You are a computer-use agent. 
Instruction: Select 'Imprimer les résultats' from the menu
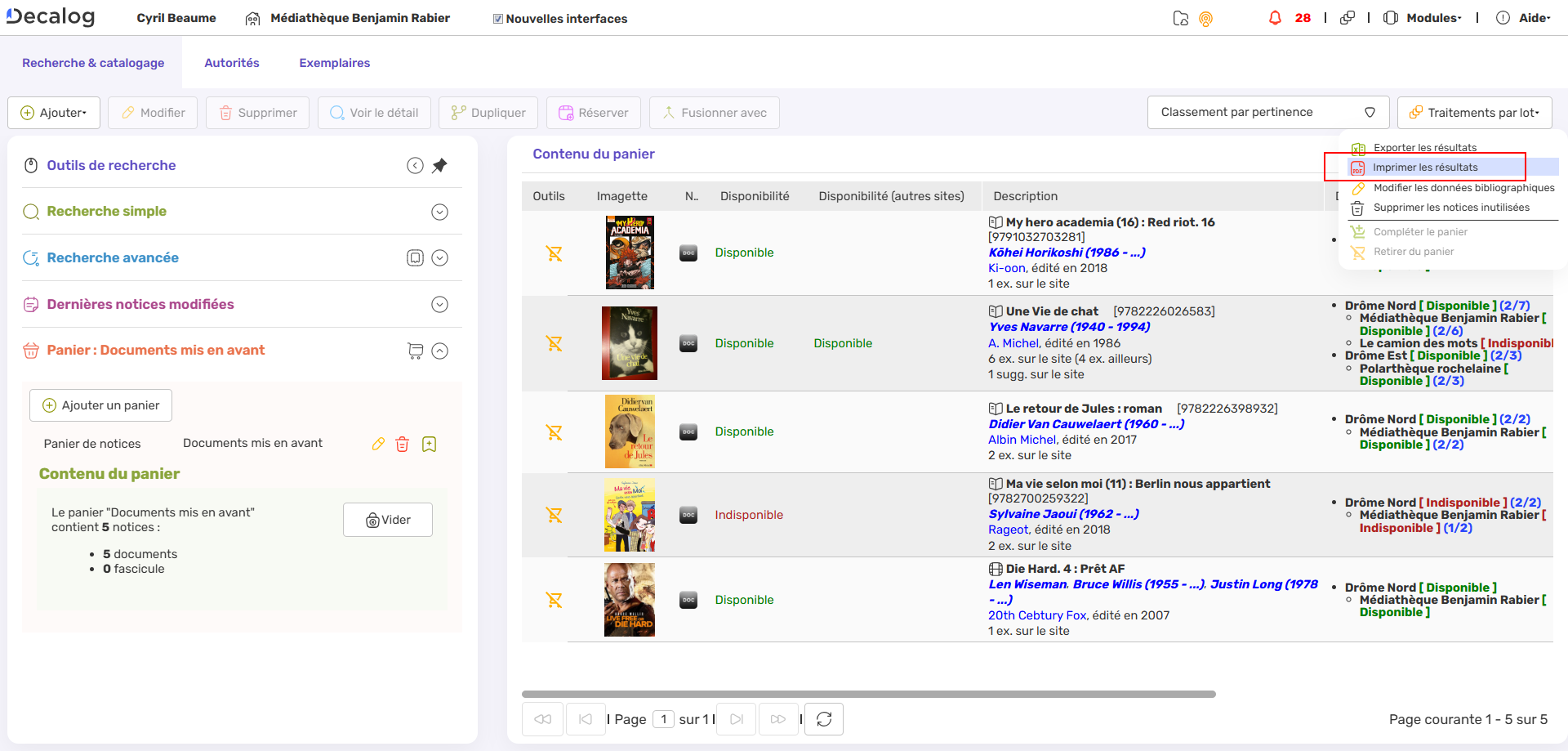click(x=1424, y=167)
